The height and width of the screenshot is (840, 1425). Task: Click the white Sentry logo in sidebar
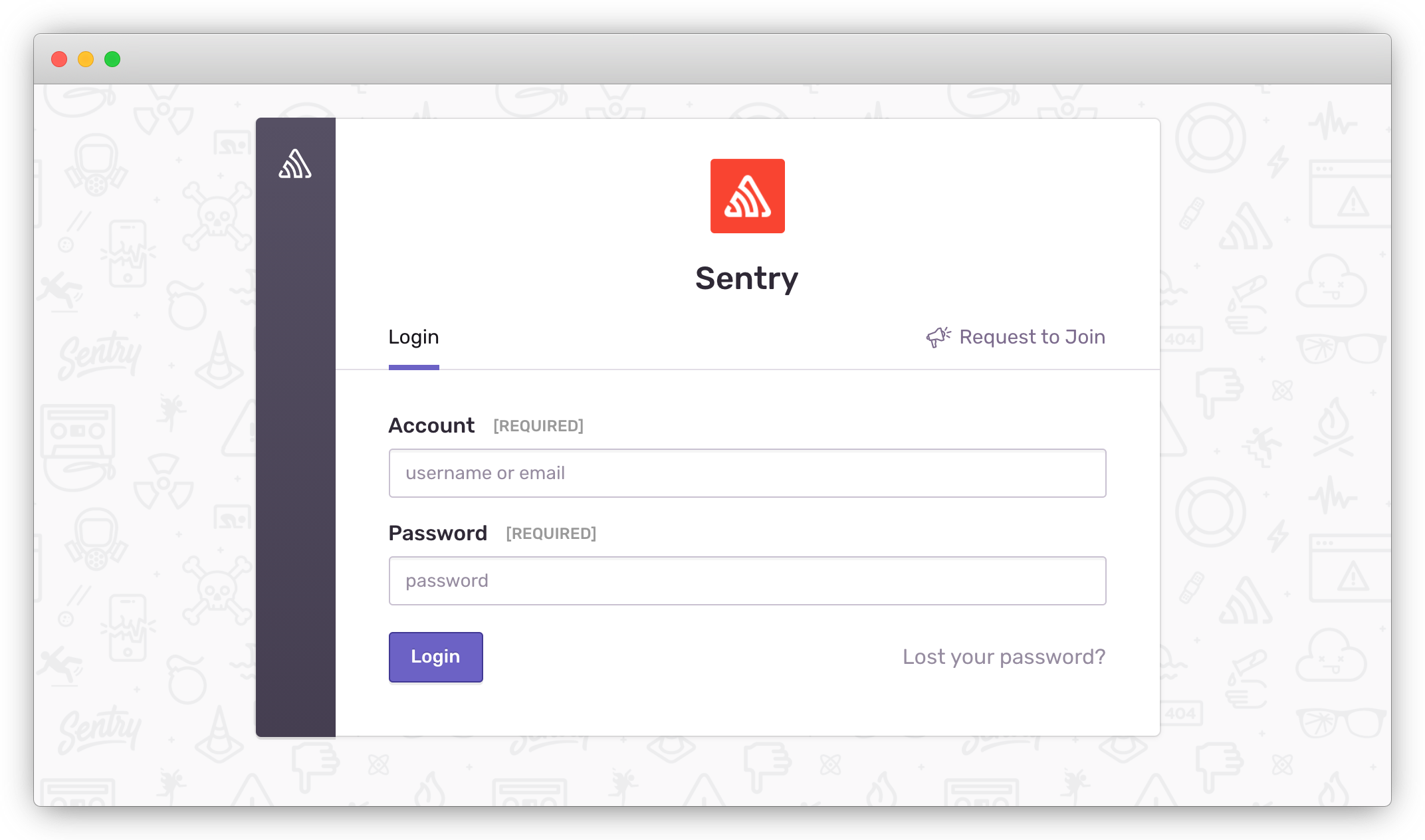tap(295, 164)
